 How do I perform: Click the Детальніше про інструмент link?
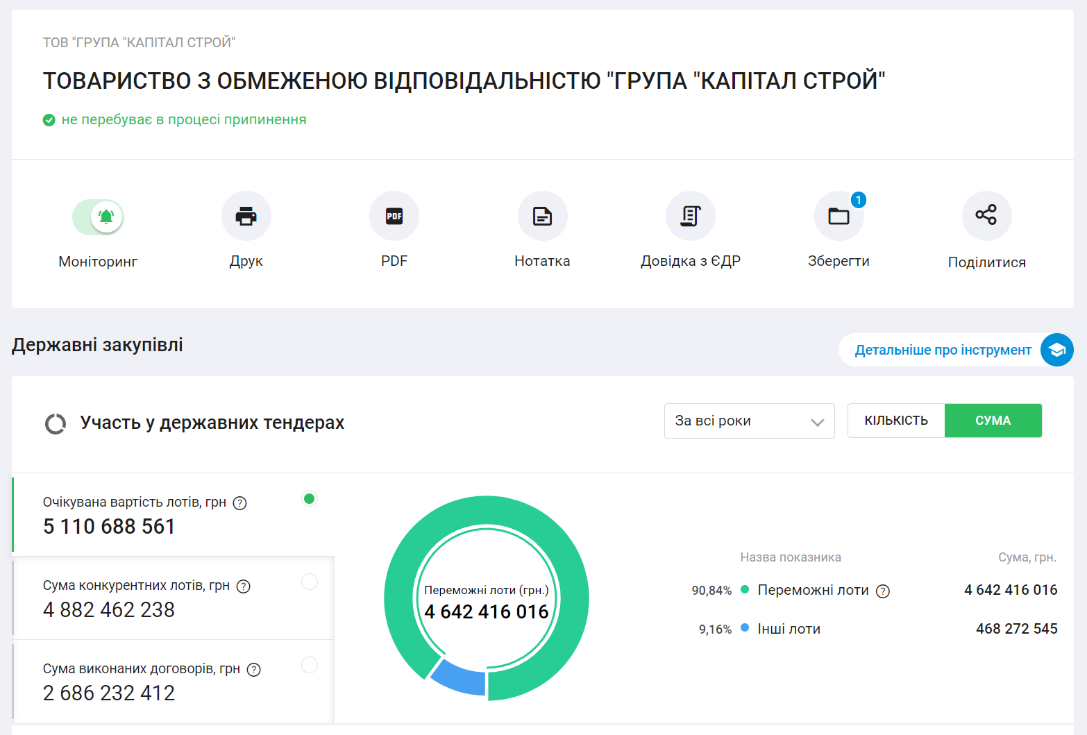click(942, 350)
